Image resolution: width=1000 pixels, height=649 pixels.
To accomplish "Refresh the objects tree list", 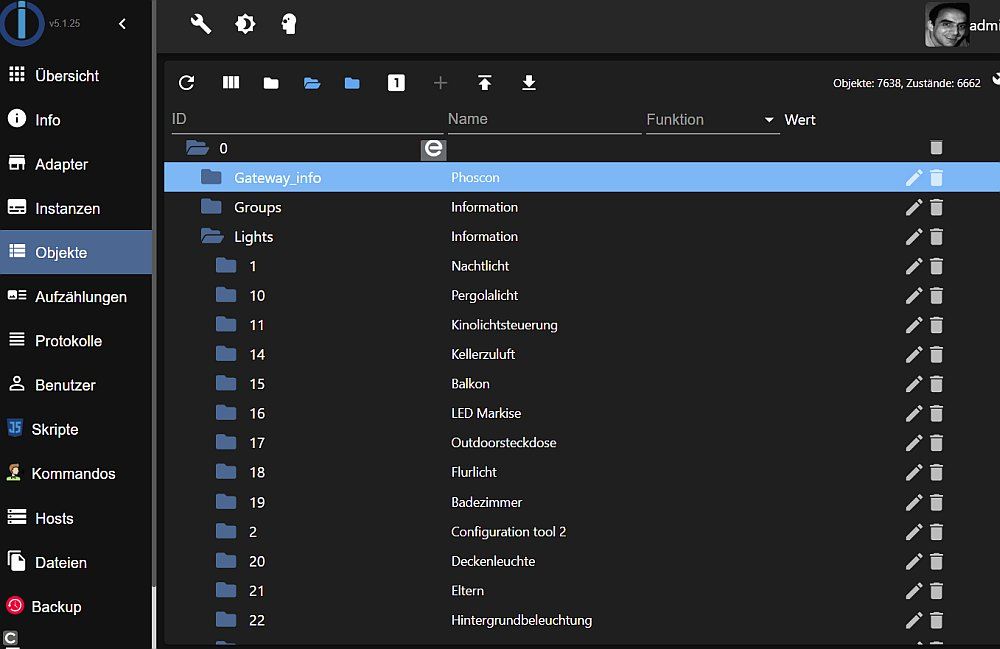I will click(x=186, y=83).
